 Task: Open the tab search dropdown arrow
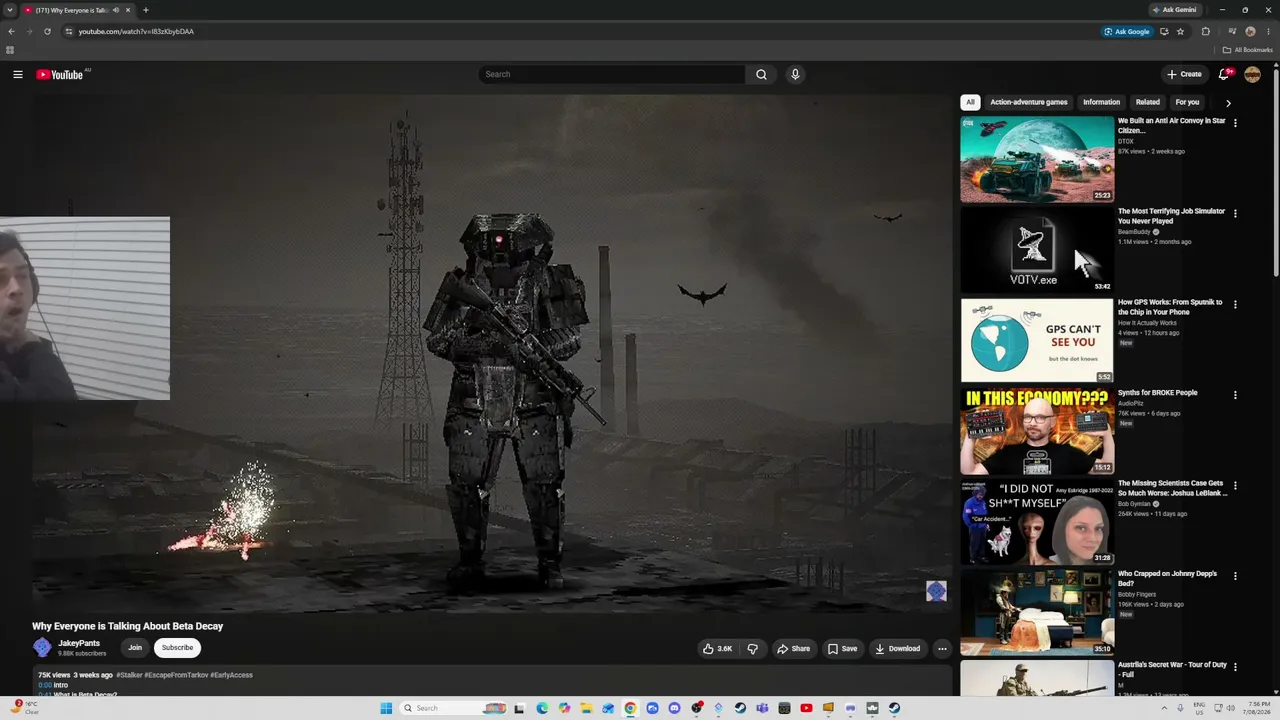click(10, 10)
